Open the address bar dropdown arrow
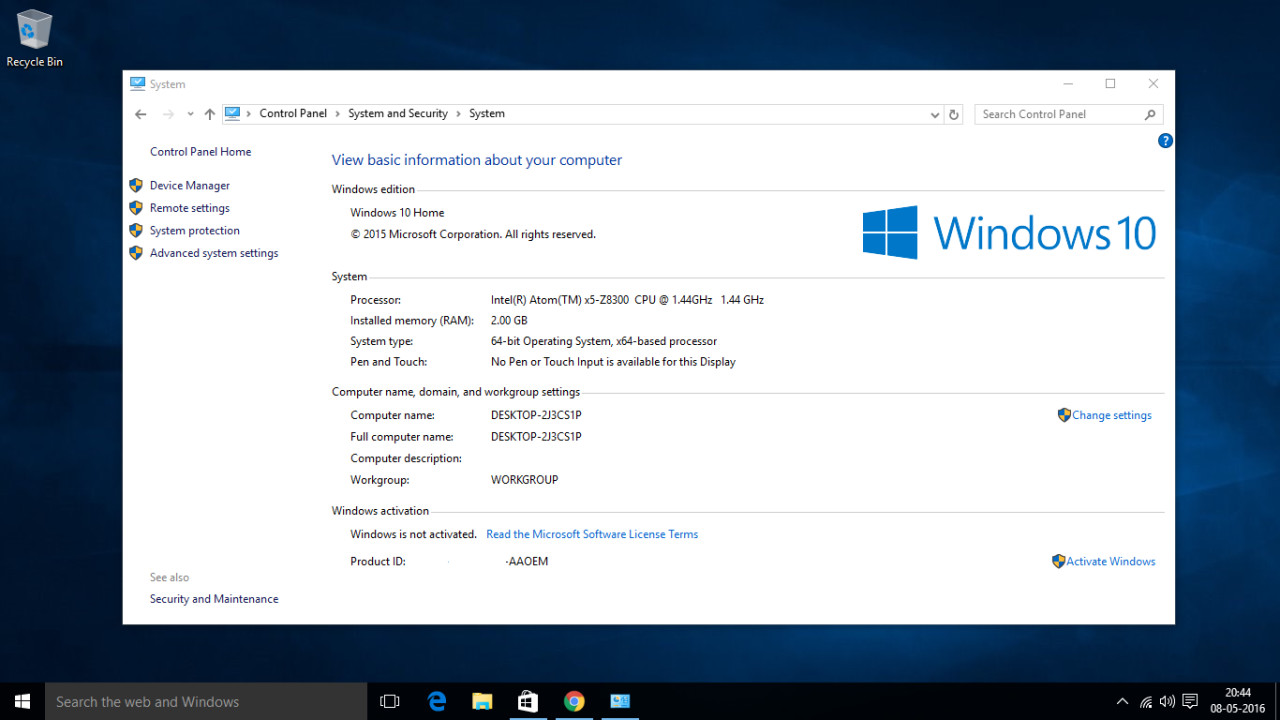The image size is (1280, 720). coord(934,114)
